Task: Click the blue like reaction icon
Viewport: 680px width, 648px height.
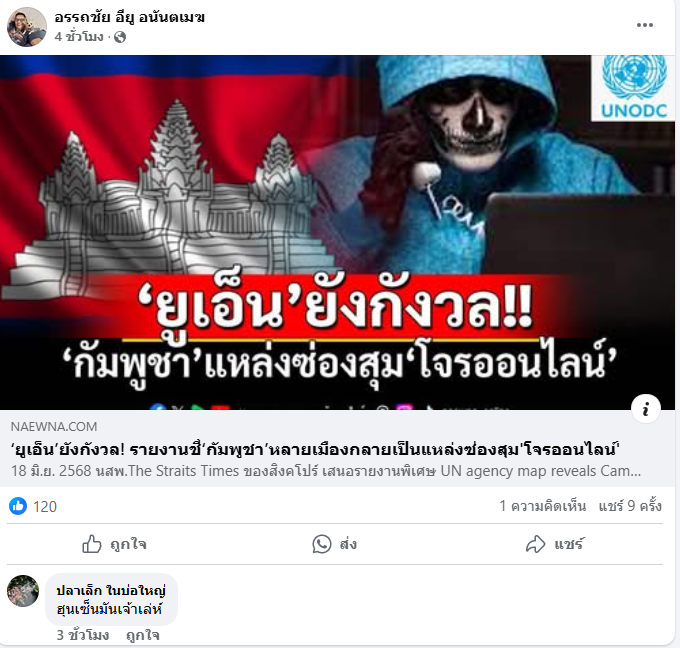Action: 18,506
